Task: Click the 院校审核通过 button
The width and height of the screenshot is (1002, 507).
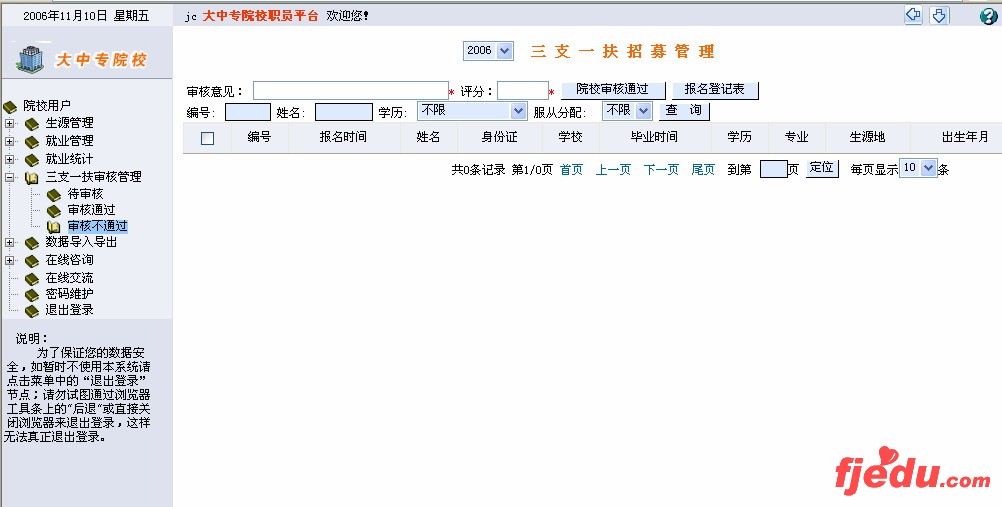Action: (x=612, y=89)
